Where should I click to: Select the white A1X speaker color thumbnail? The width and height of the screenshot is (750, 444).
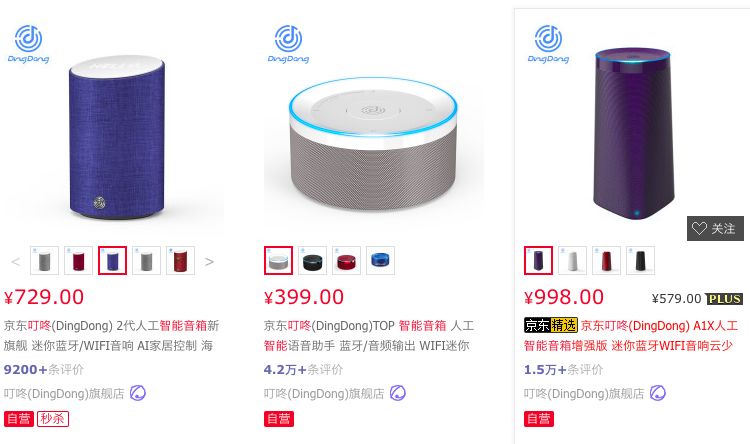[x=573, y=261]
